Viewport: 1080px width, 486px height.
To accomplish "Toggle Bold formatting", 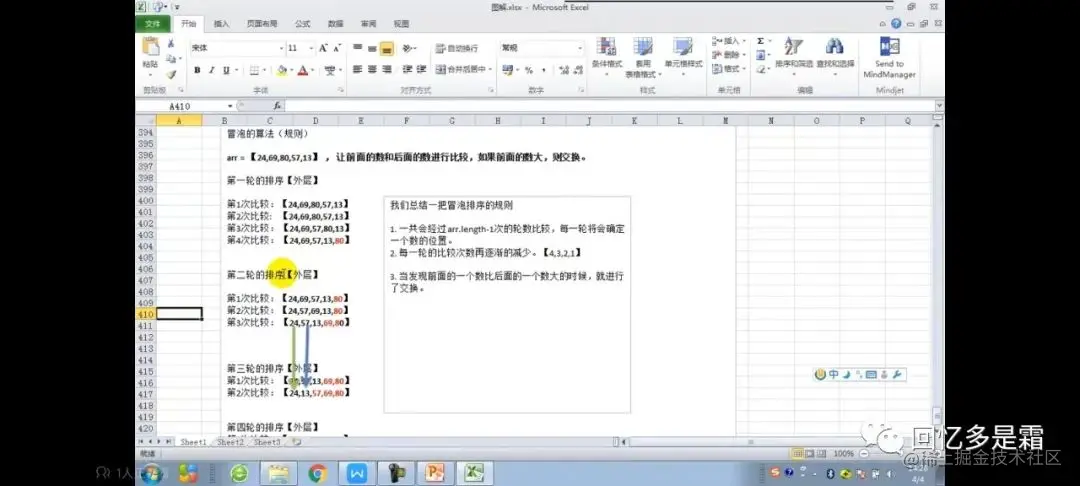I will click(197, 70).
